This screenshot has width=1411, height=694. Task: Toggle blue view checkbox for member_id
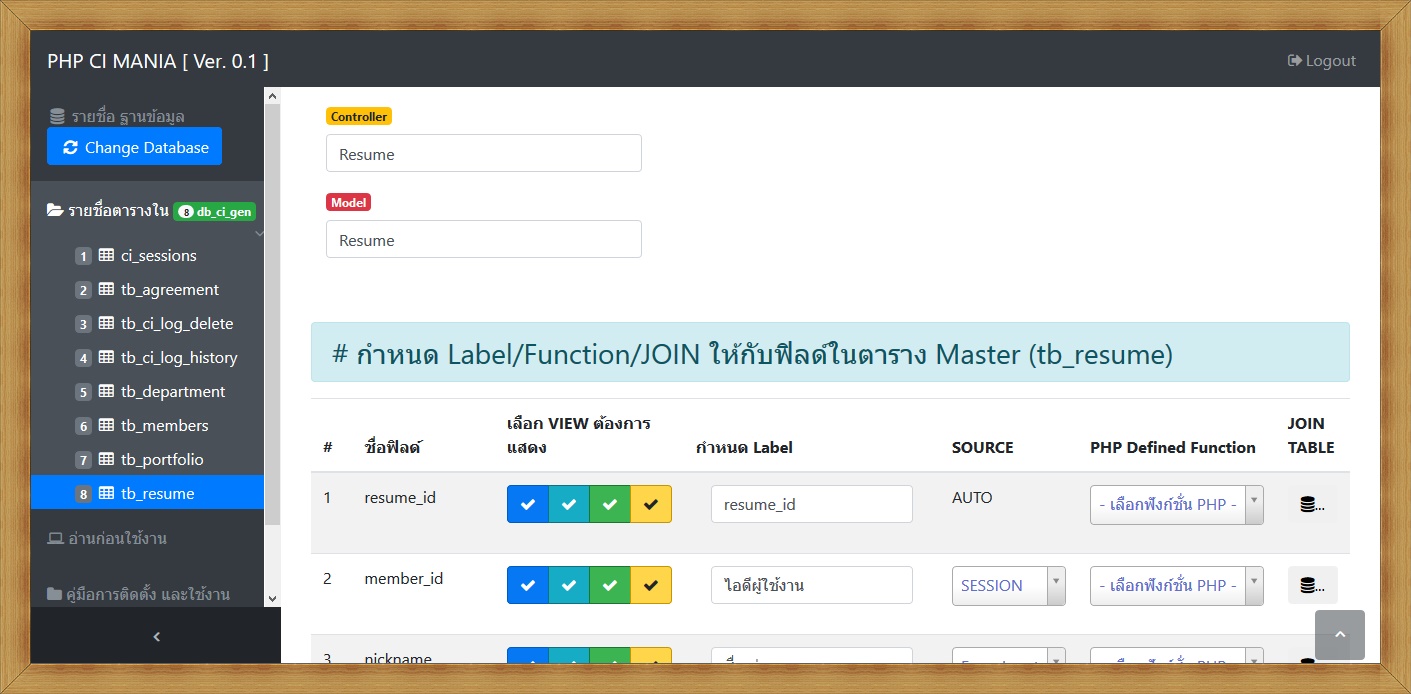coord(528,585)
